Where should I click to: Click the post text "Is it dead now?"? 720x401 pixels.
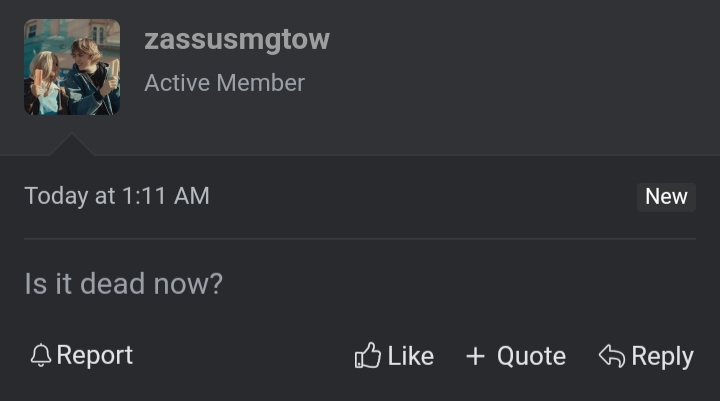(123, 284)
